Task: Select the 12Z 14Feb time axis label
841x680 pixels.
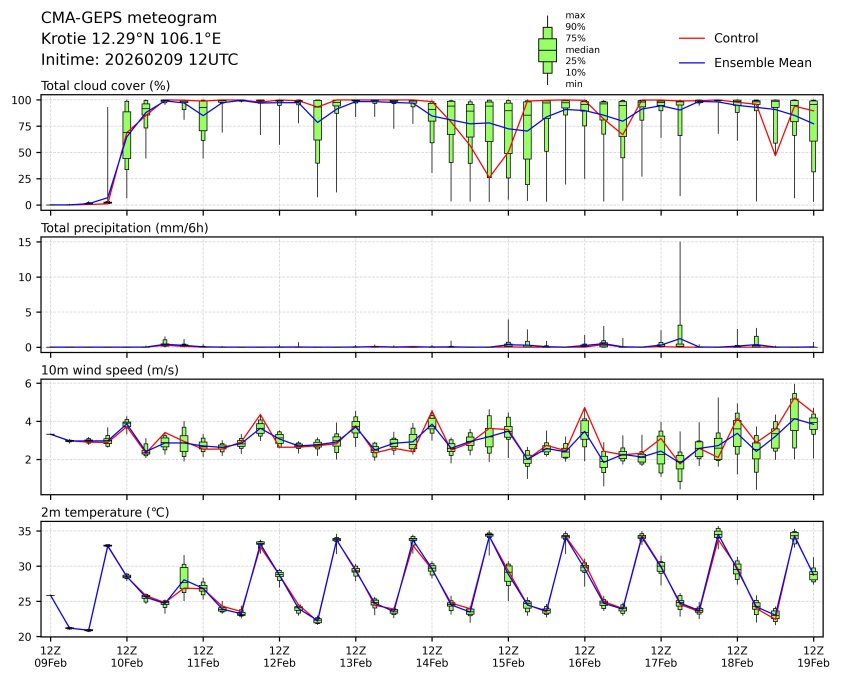Action: tap(432, 656)
